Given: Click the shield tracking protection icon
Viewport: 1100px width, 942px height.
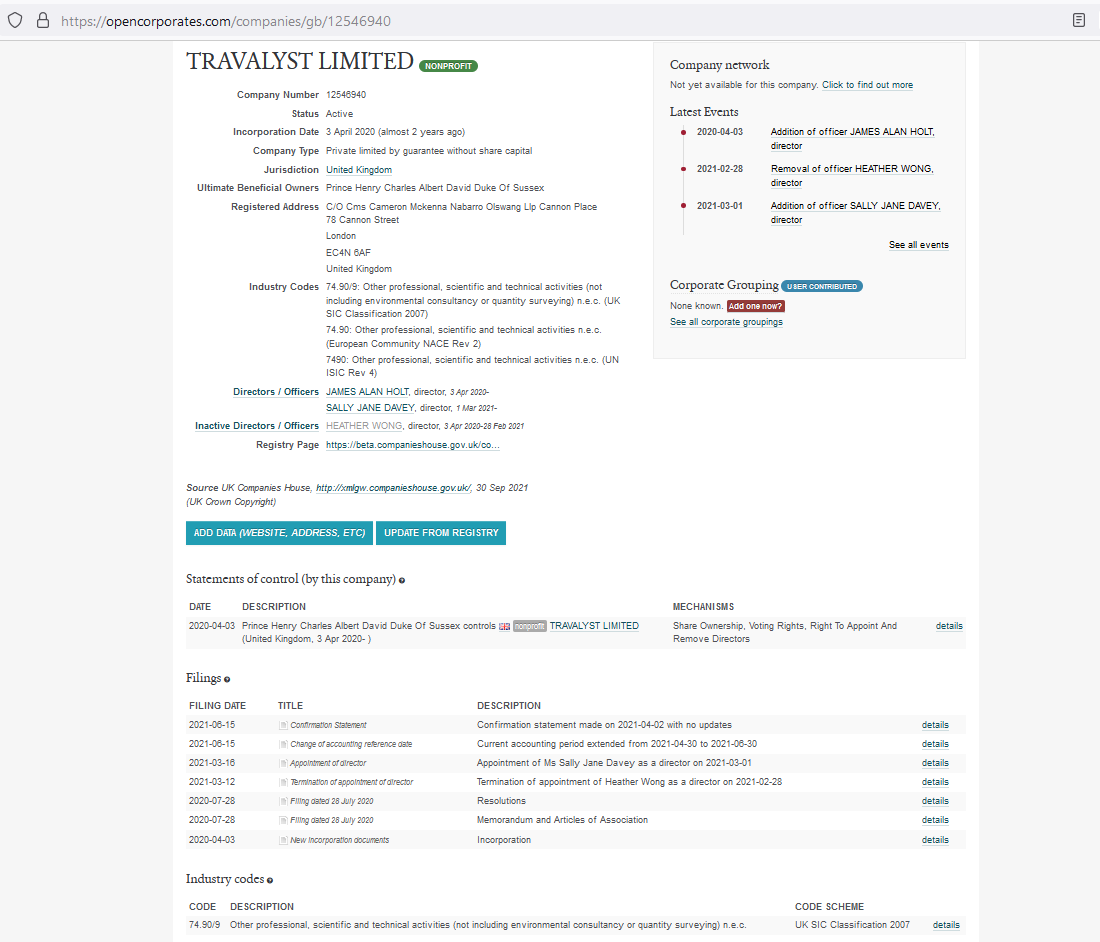Looking at the screenshot, I should click(15, 20).
